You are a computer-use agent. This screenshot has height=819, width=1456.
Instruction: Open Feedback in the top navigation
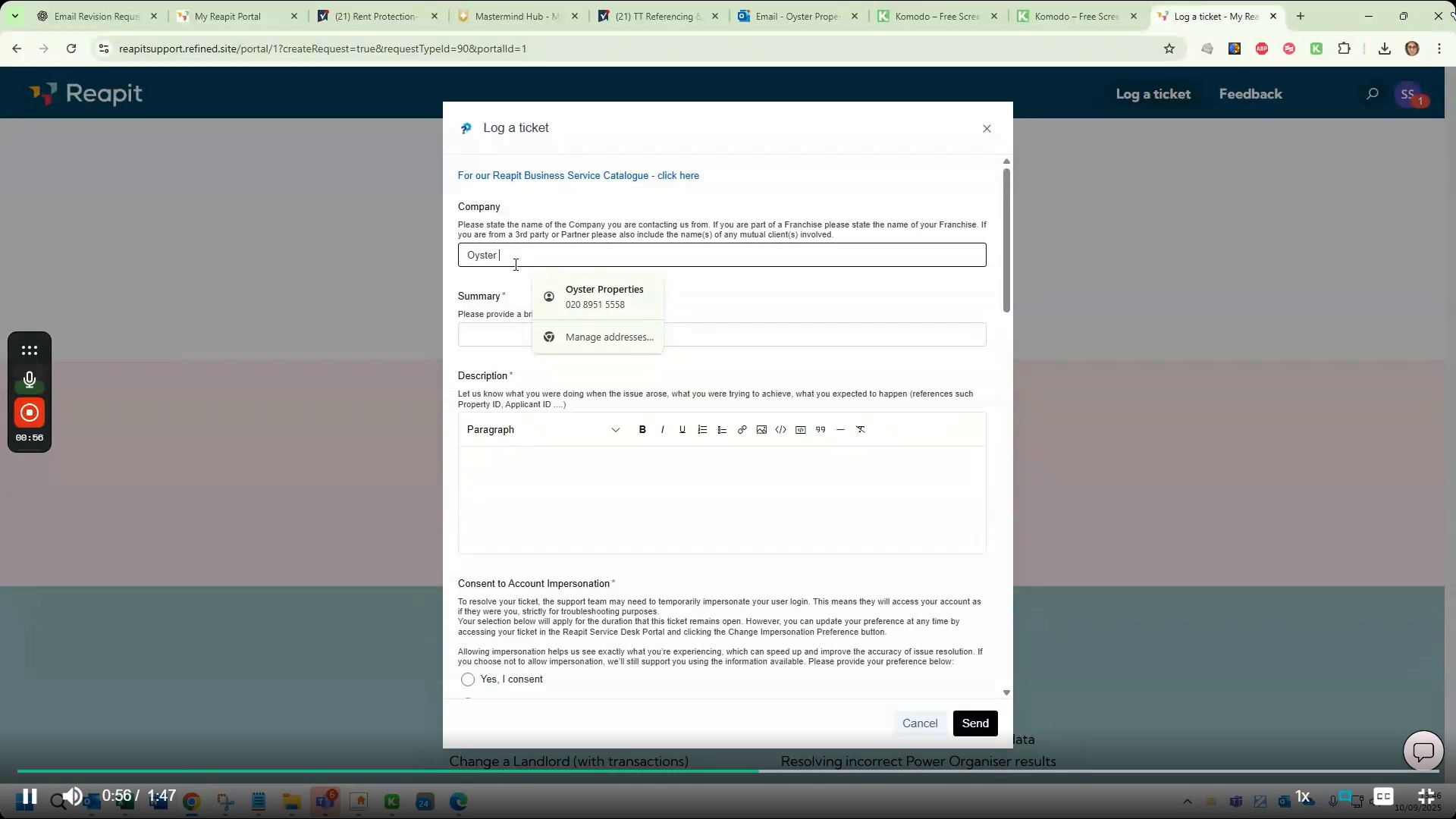(1250, 94)
